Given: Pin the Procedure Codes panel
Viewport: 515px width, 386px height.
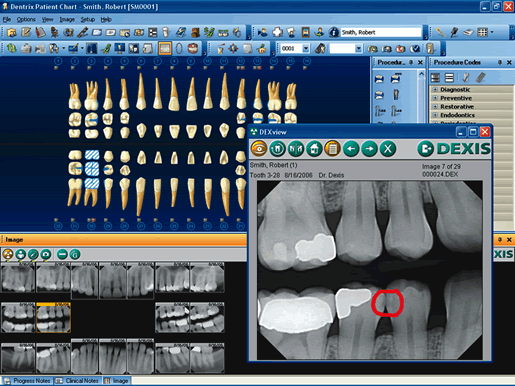Looking at the screenshot, I should pyautogui.click(x=500, y=62).
